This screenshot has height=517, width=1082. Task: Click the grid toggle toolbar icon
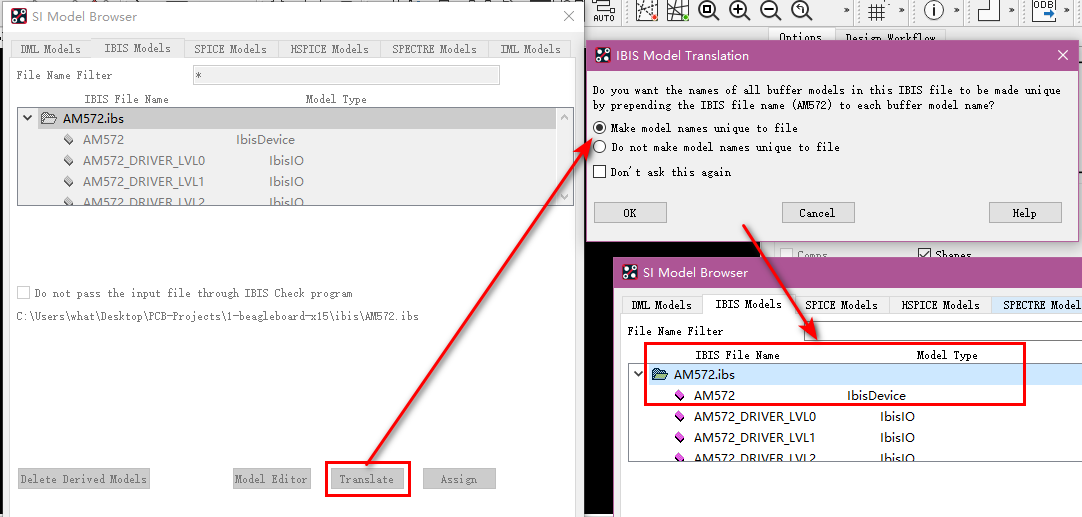(878, 11)
